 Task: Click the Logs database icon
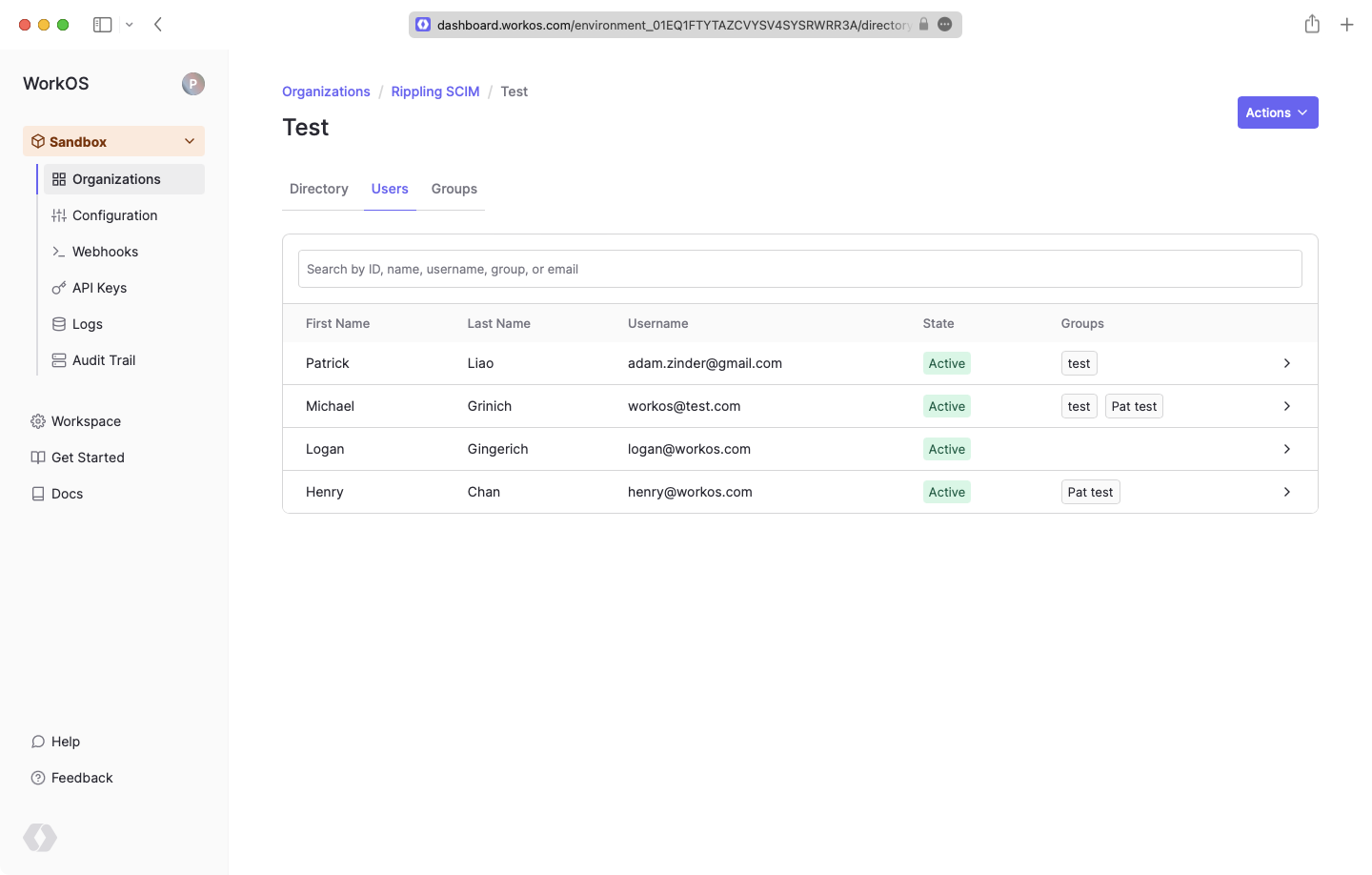[x=59, y=324]
